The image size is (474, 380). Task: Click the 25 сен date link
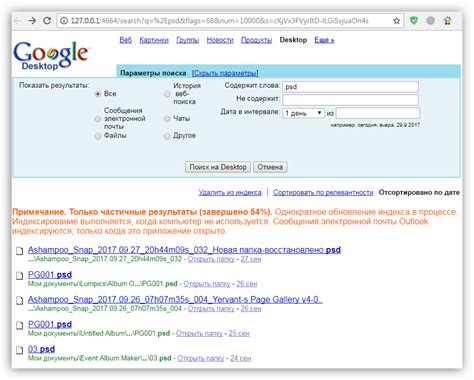[x=239, y=333]
